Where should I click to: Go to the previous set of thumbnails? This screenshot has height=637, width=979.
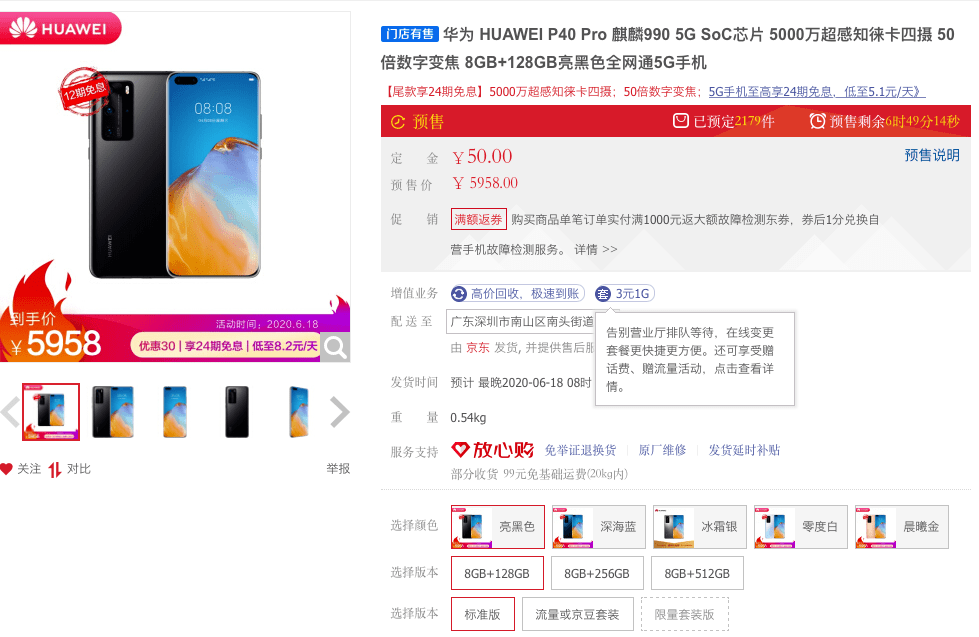(x=9, y=412)
